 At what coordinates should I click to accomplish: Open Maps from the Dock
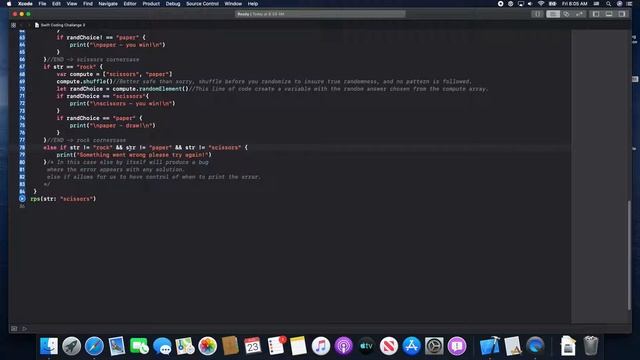(185, 346)
